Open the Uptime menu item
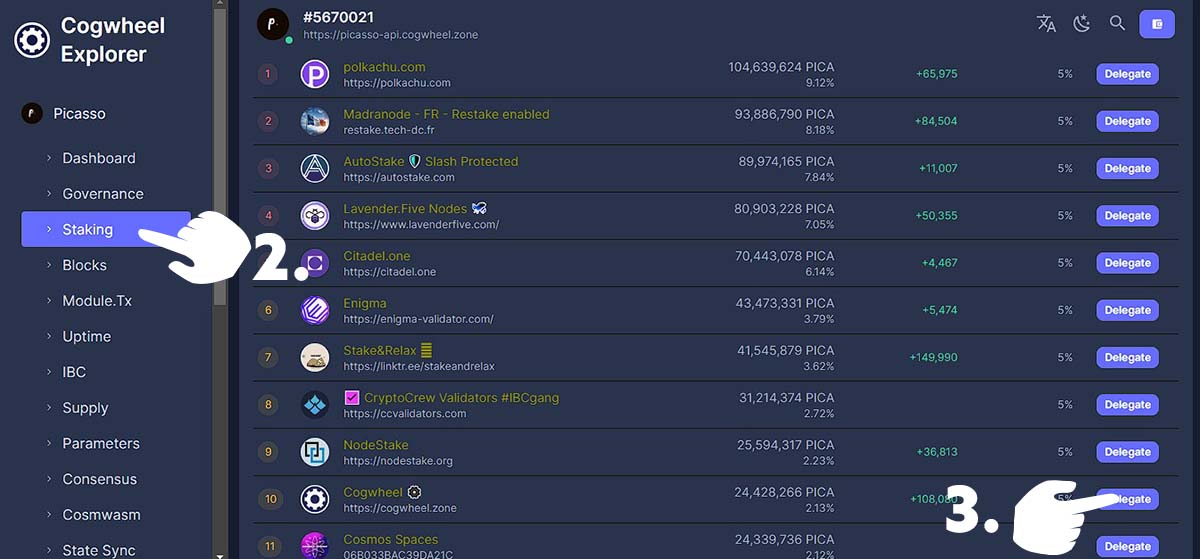 [86, 336]
